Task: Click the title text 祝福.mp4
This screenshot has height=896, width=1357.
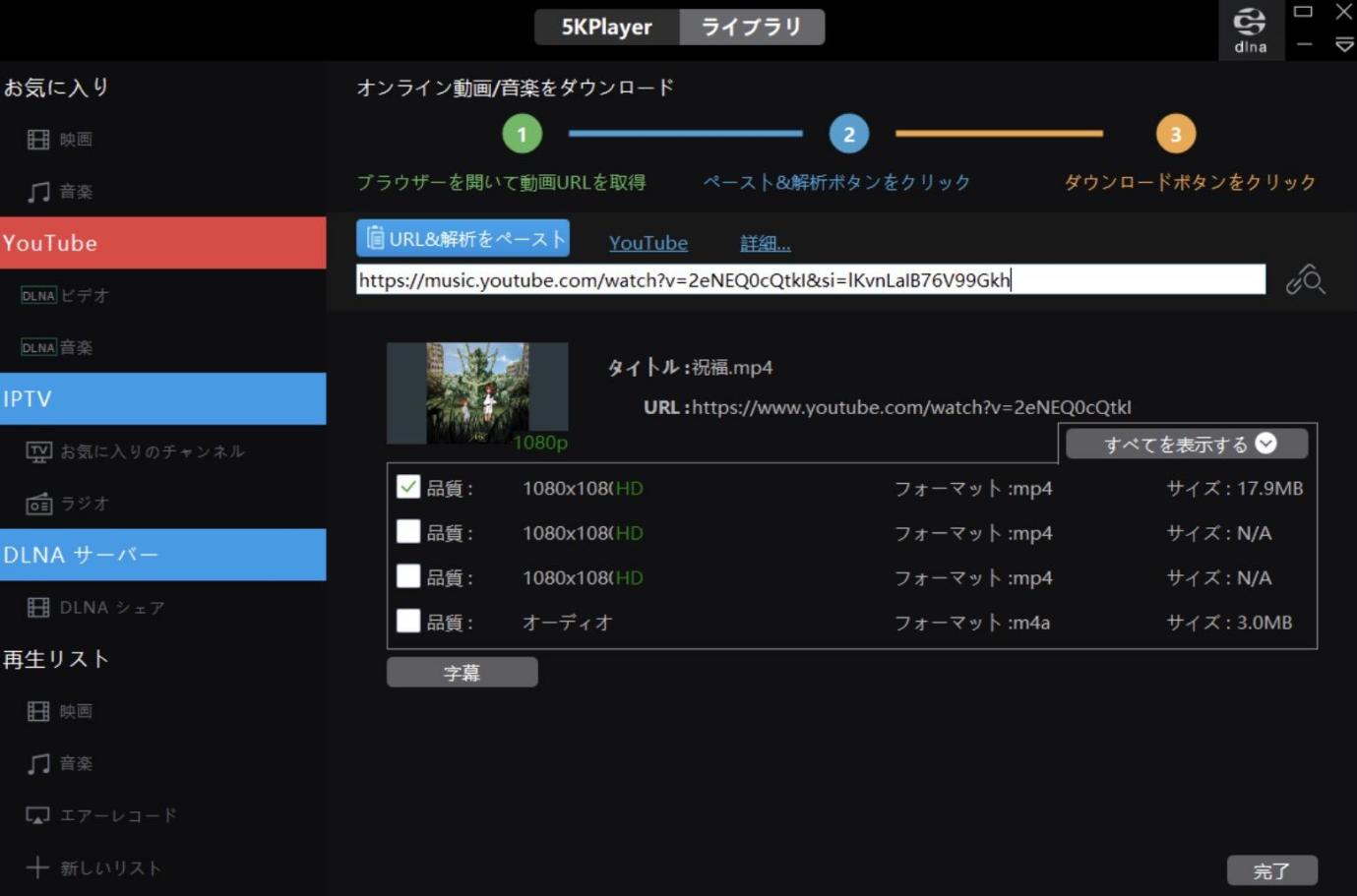Action: tap(732, 368)
